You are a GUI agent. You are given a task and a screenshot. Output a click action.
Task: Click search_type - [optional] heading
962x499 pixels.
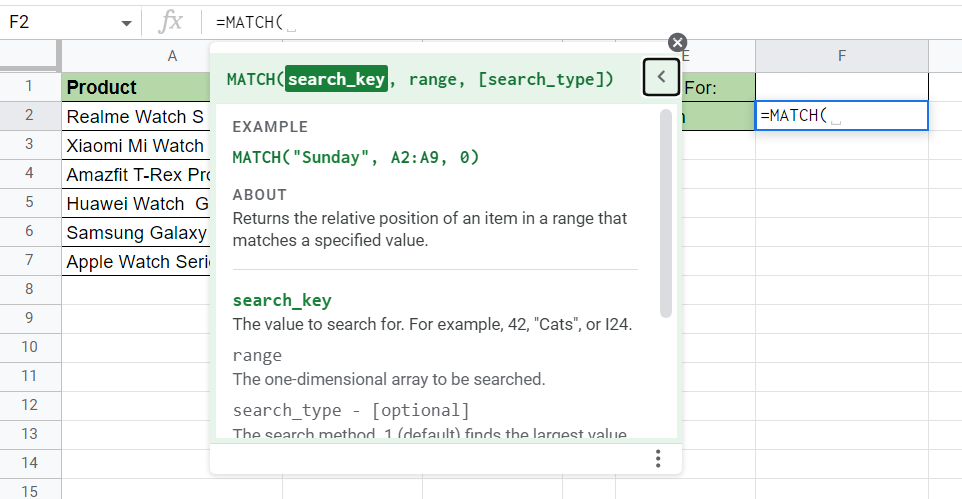[x=351, y=411]
